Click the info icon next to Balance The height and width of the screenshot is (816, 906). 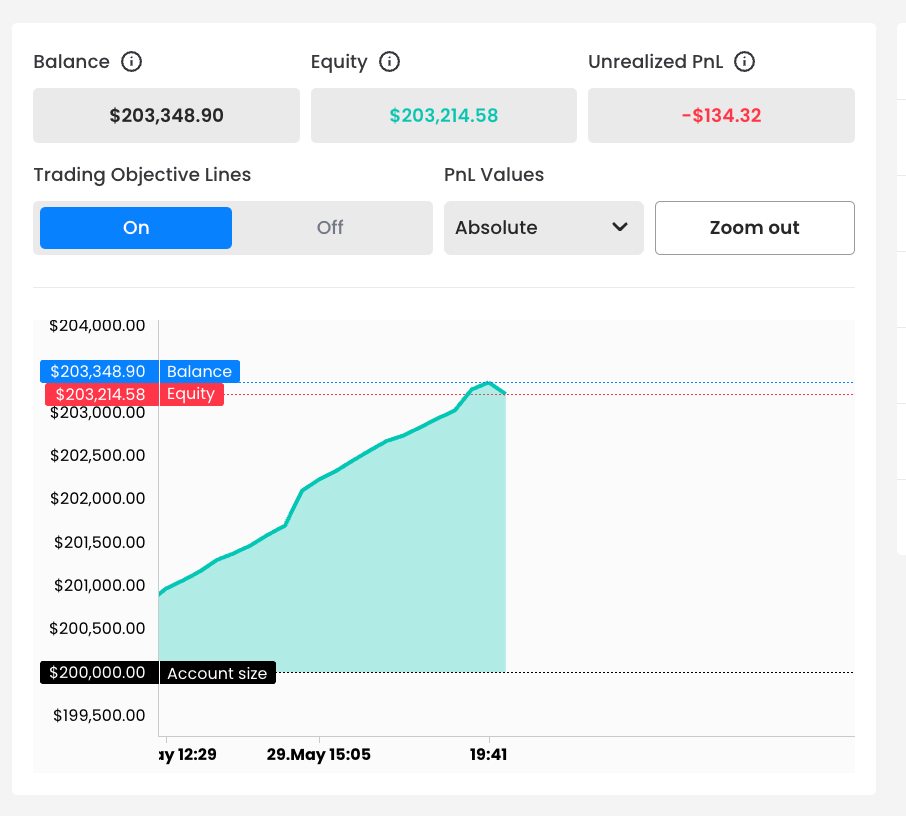pyautogui.click(x=131, y=62)
